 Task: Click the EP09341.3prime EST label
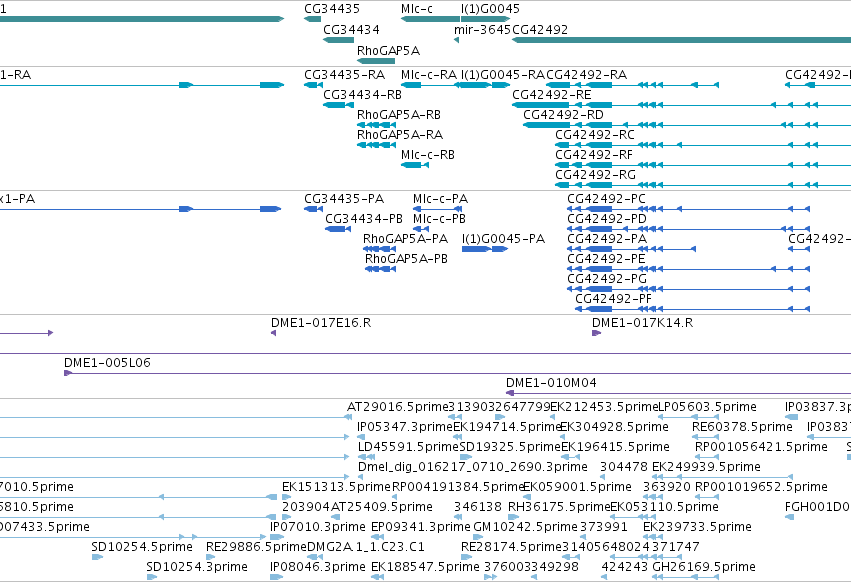[x=421, y=527]
